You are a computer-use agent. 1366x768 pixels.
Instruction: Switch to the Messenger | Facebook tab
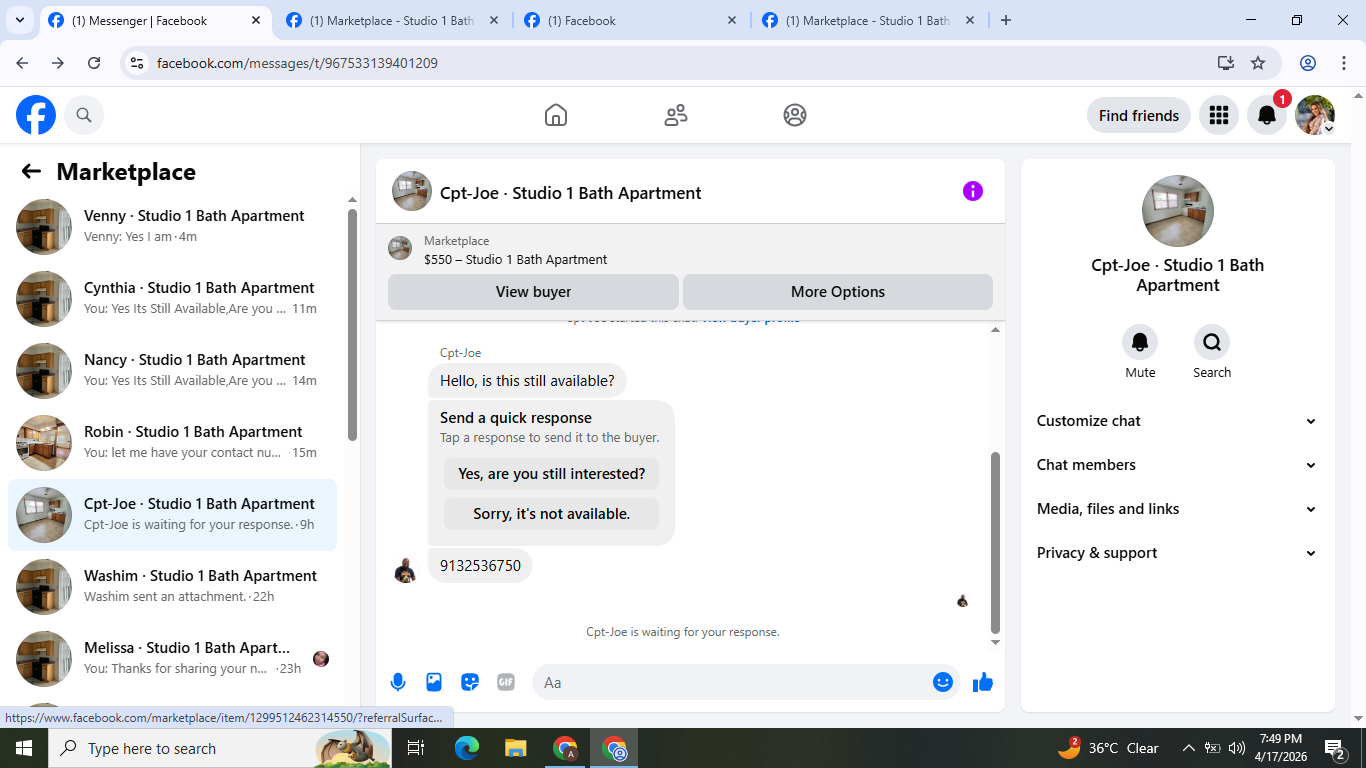tap(155, 21)
